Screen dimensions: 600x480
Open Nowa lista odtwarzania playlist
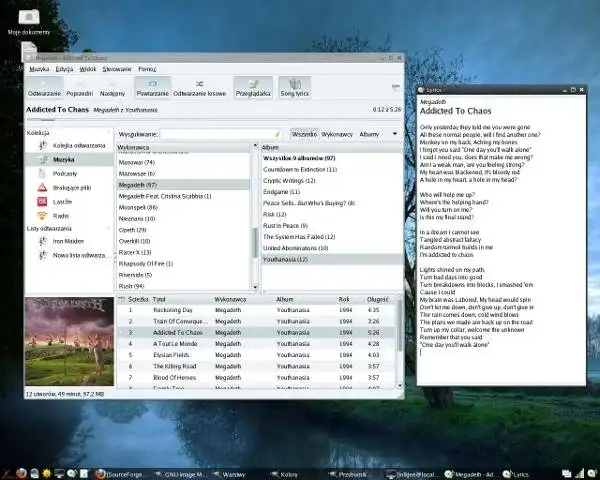(x=70, y=255)
